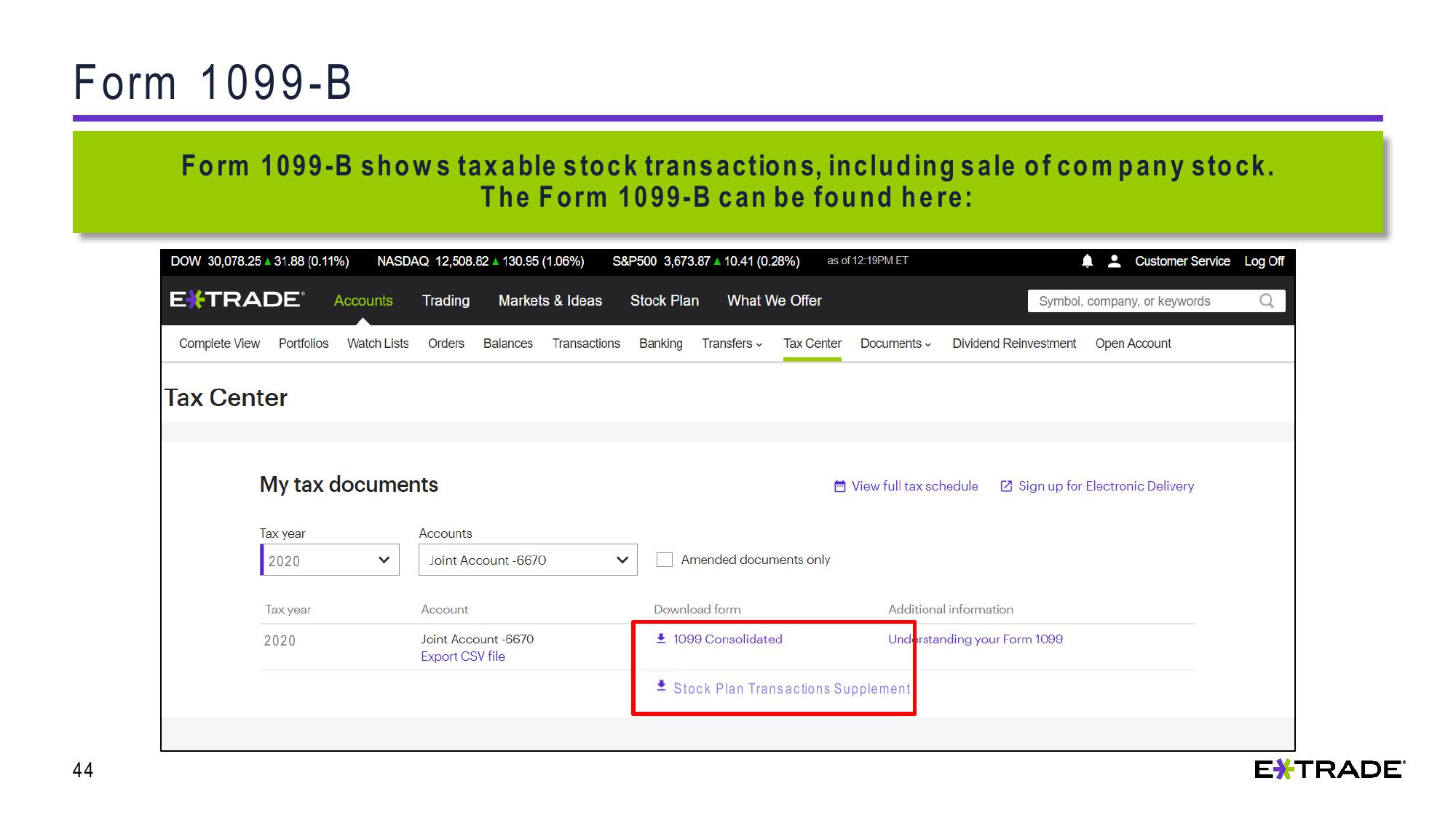Open the Tax year 2020 dropdown
The width and height of the screenshot is (1456, 818).
coord(330,560)
